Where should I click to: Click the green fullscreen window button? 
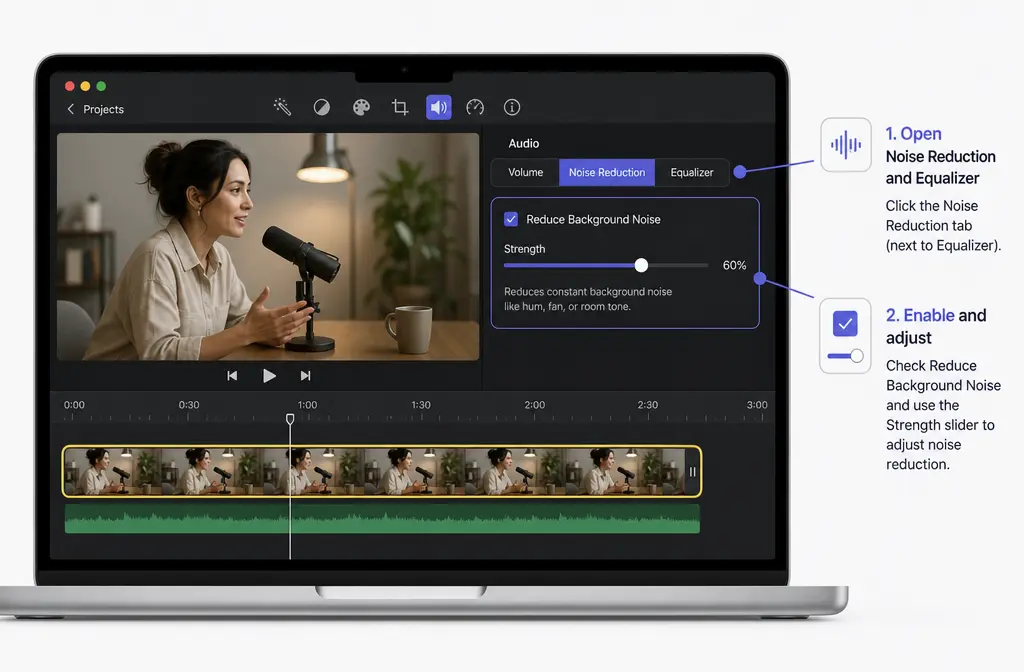click(x=101, y=86)
